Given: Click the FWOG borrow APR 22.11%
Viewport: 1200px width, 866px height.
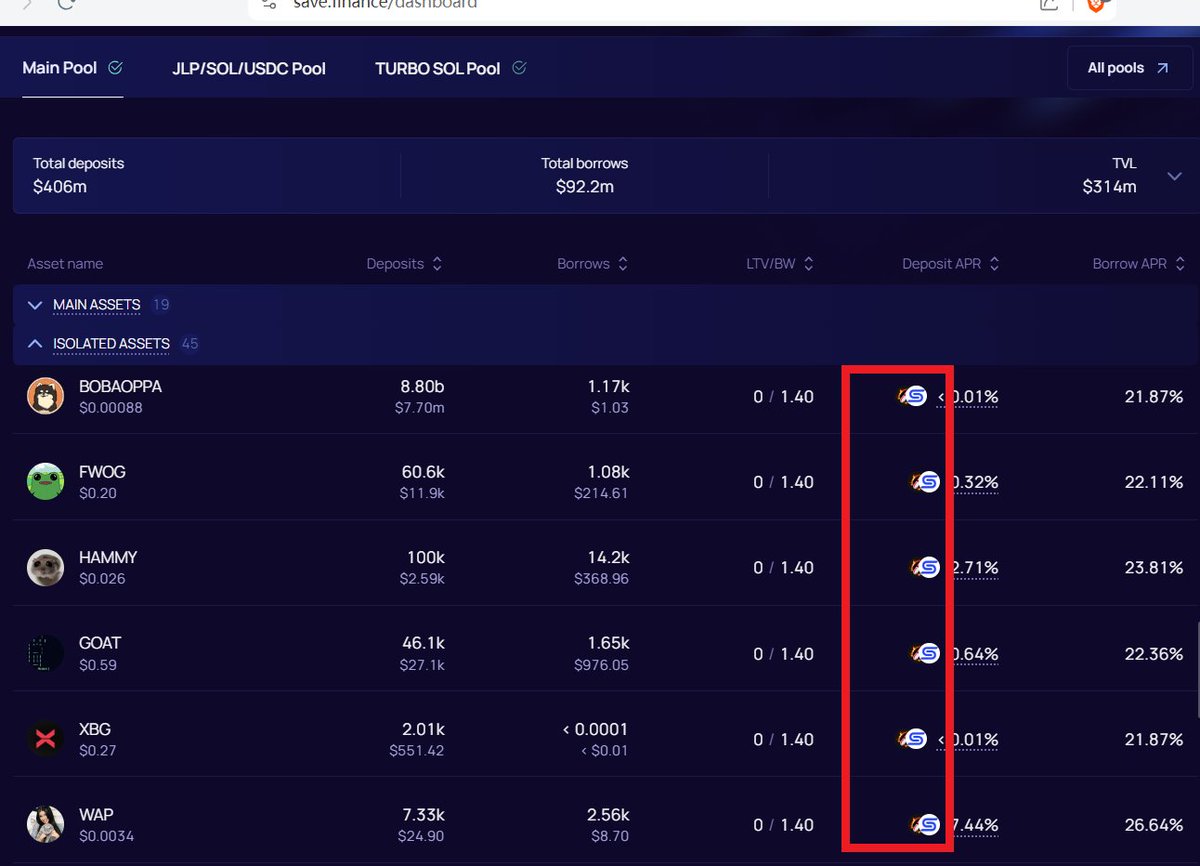Looking at the screenshot, I should tap(1154, 483).
